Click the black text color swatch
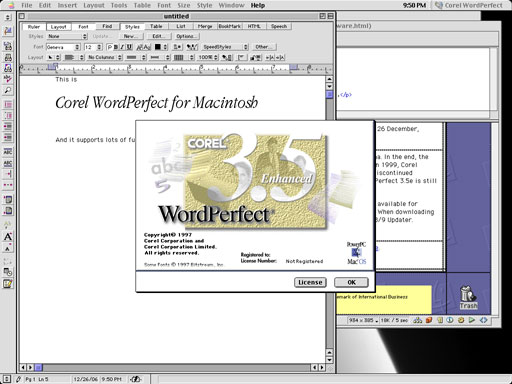Screen dimensions: 512x384 158,47
